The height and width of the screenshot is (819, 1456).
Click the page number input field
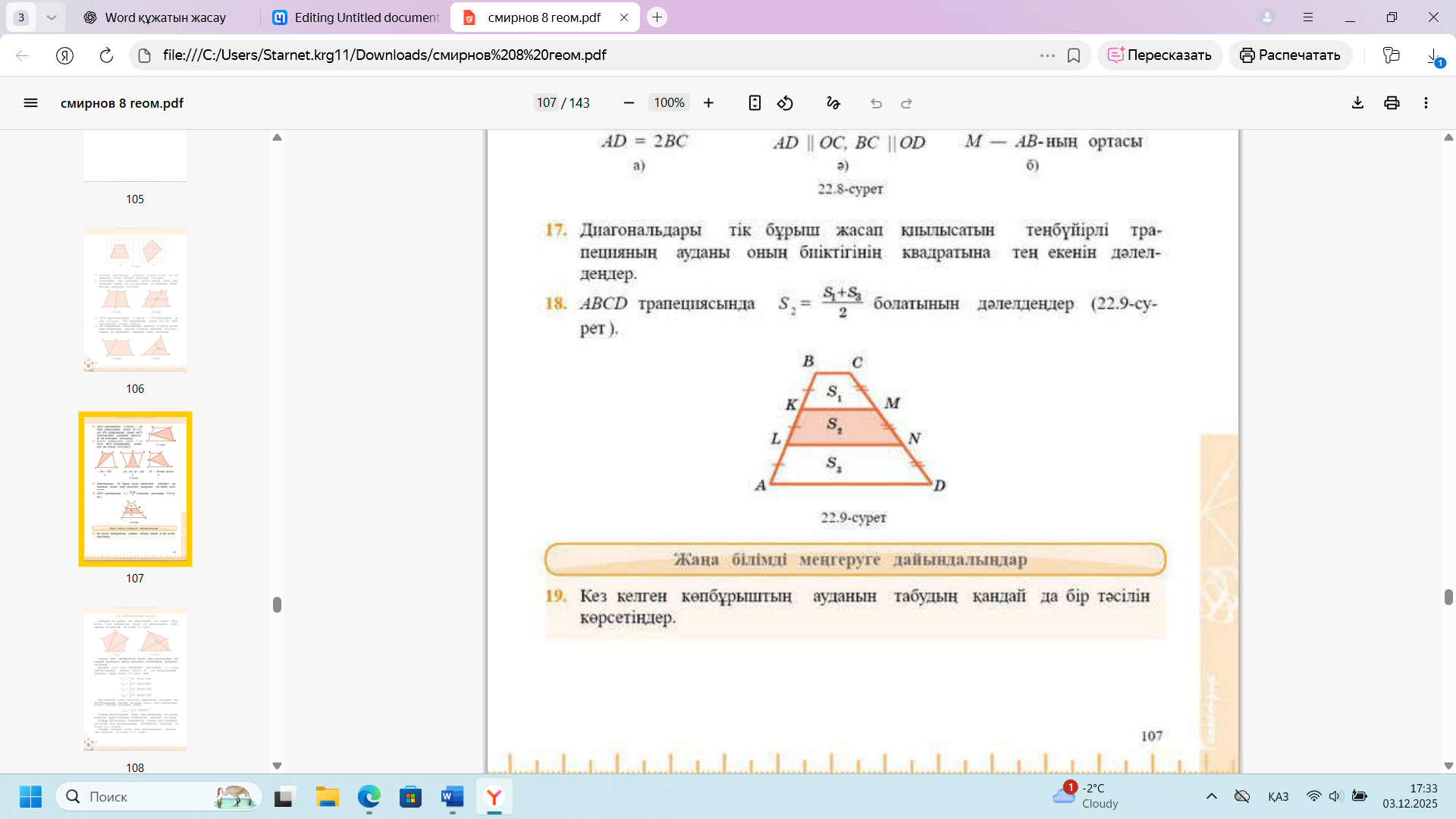pos(546,103)
